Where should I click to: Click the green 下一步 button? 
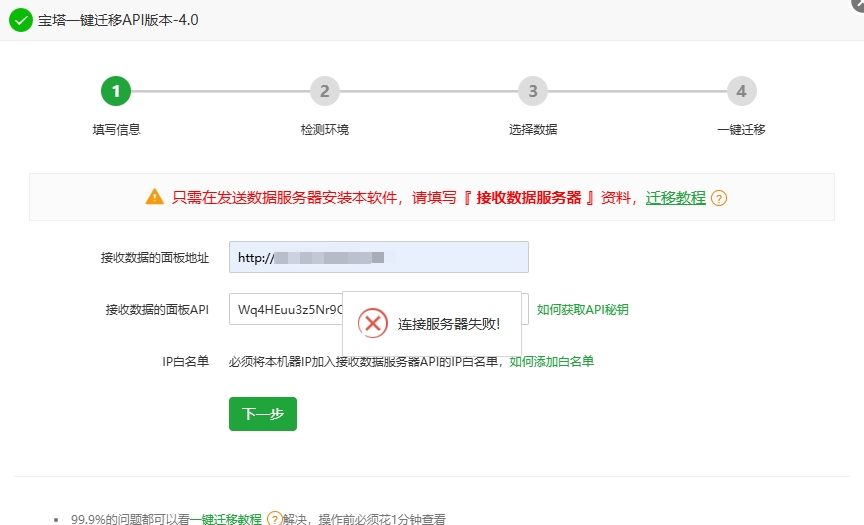tap(263, 414)
